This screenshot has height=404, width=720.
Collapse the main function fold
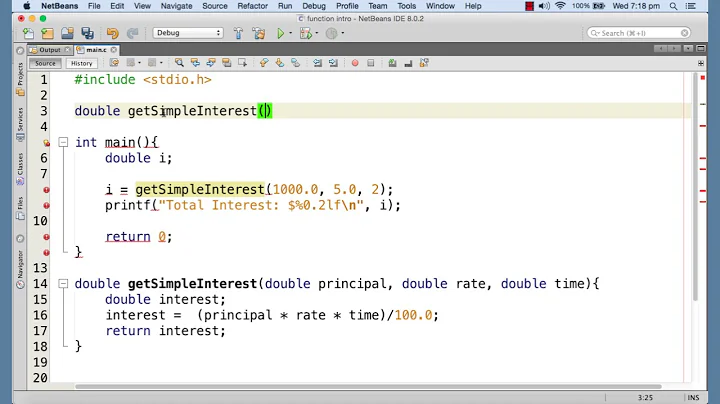63,142
